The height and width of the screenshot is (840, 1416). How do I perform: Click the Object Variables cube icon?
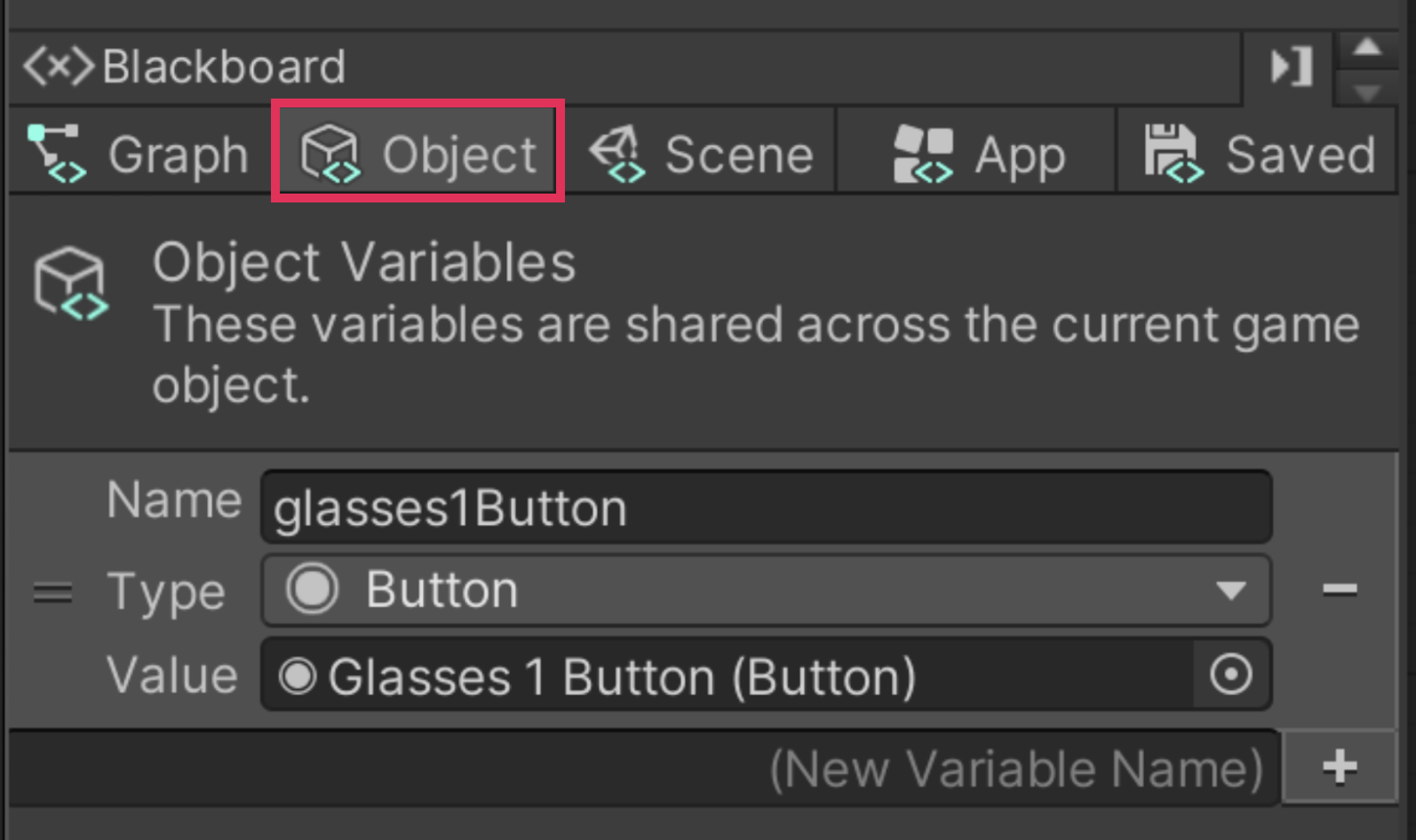pyautogui.click(x=71, y=283)
